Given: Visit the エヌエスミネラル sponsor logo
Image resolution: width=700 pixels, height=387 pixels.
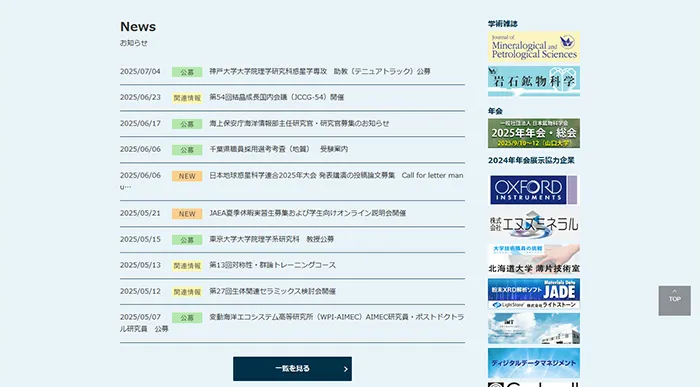Looking at the screenshot, I should tap(534, 225).
